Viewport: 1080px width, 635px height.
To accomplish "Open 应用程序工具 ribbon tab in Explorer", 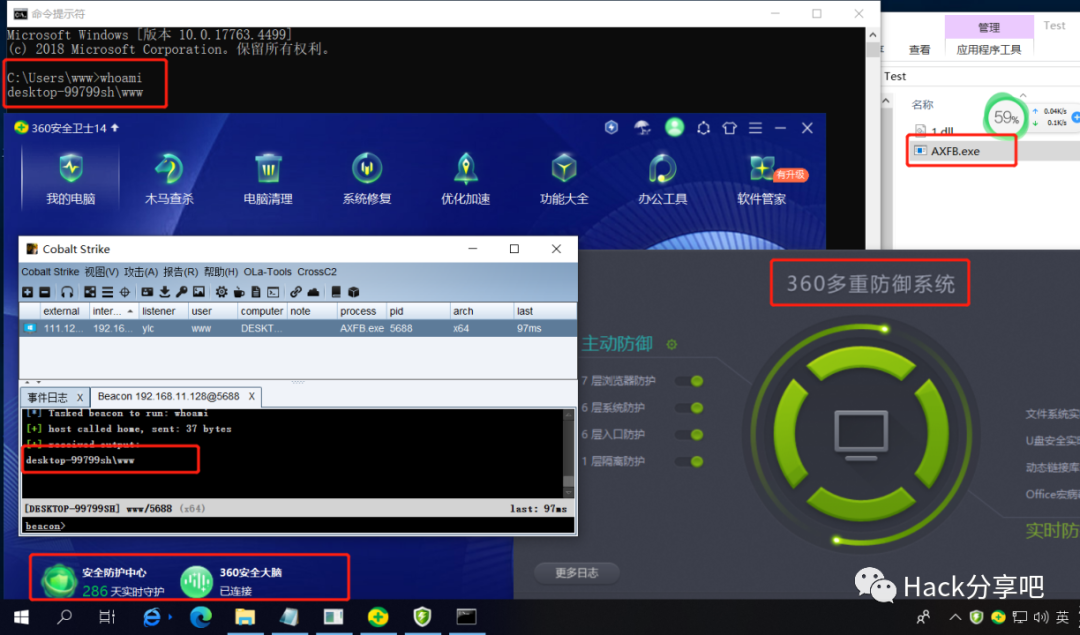I will (x=989, y=50).
